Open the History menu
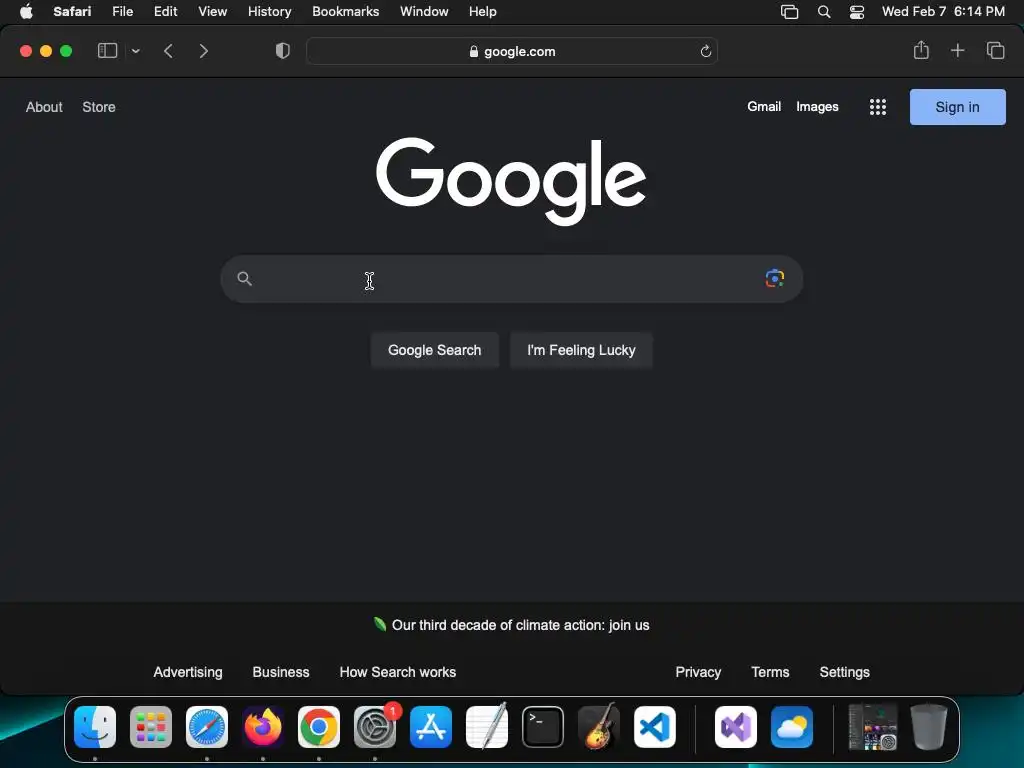Screen dimensions: 1024x768 (x=269, y=12)
